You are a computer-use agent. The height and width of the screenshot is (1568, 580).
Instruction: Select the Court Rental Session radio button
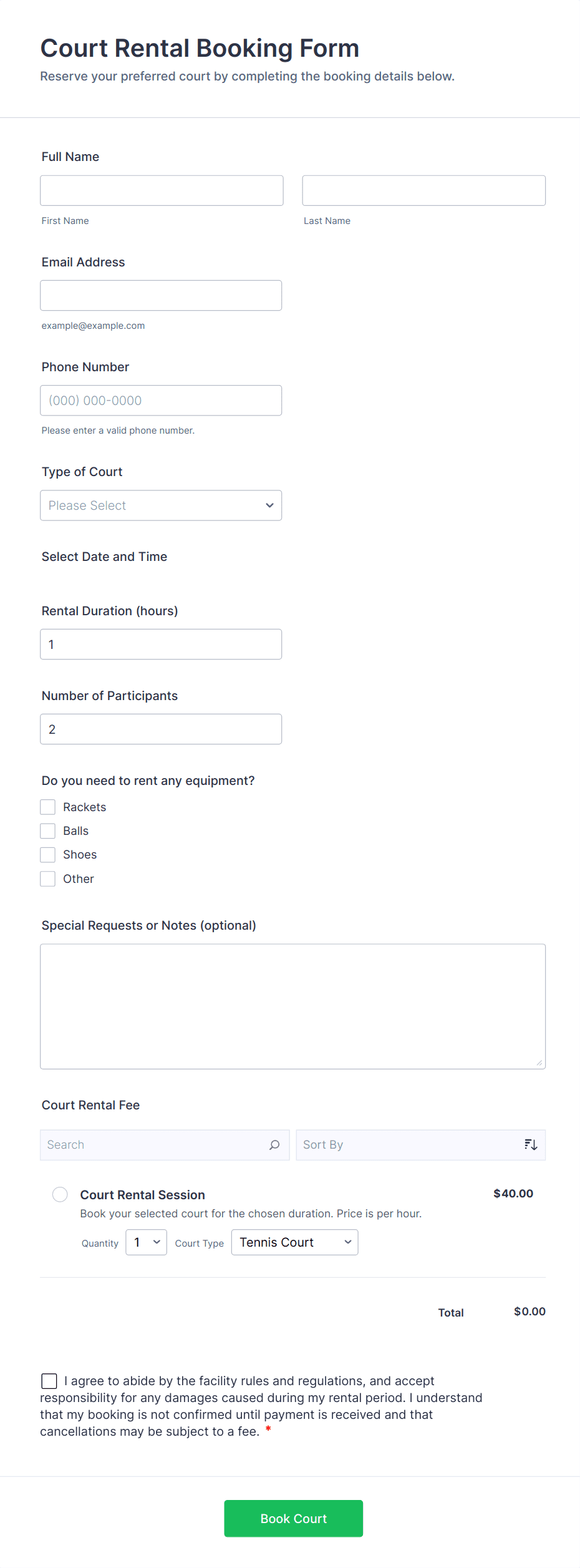point(60,1195)
